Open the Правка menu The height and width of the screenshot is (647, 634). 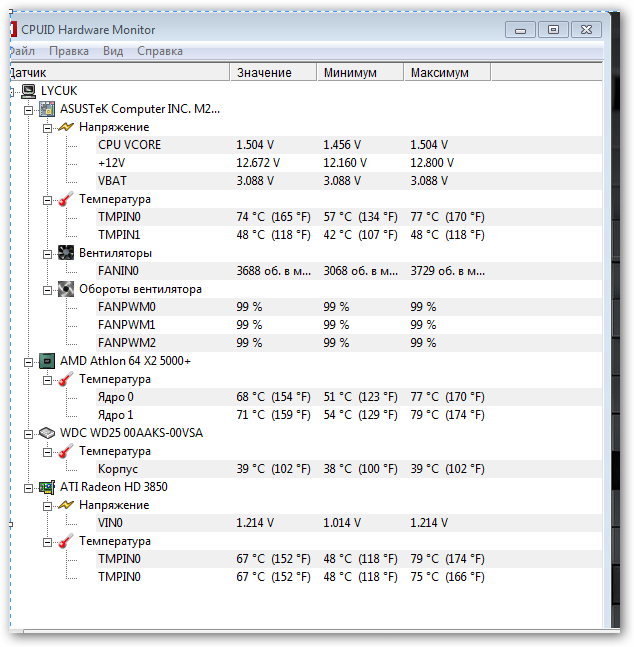point(69,51)
